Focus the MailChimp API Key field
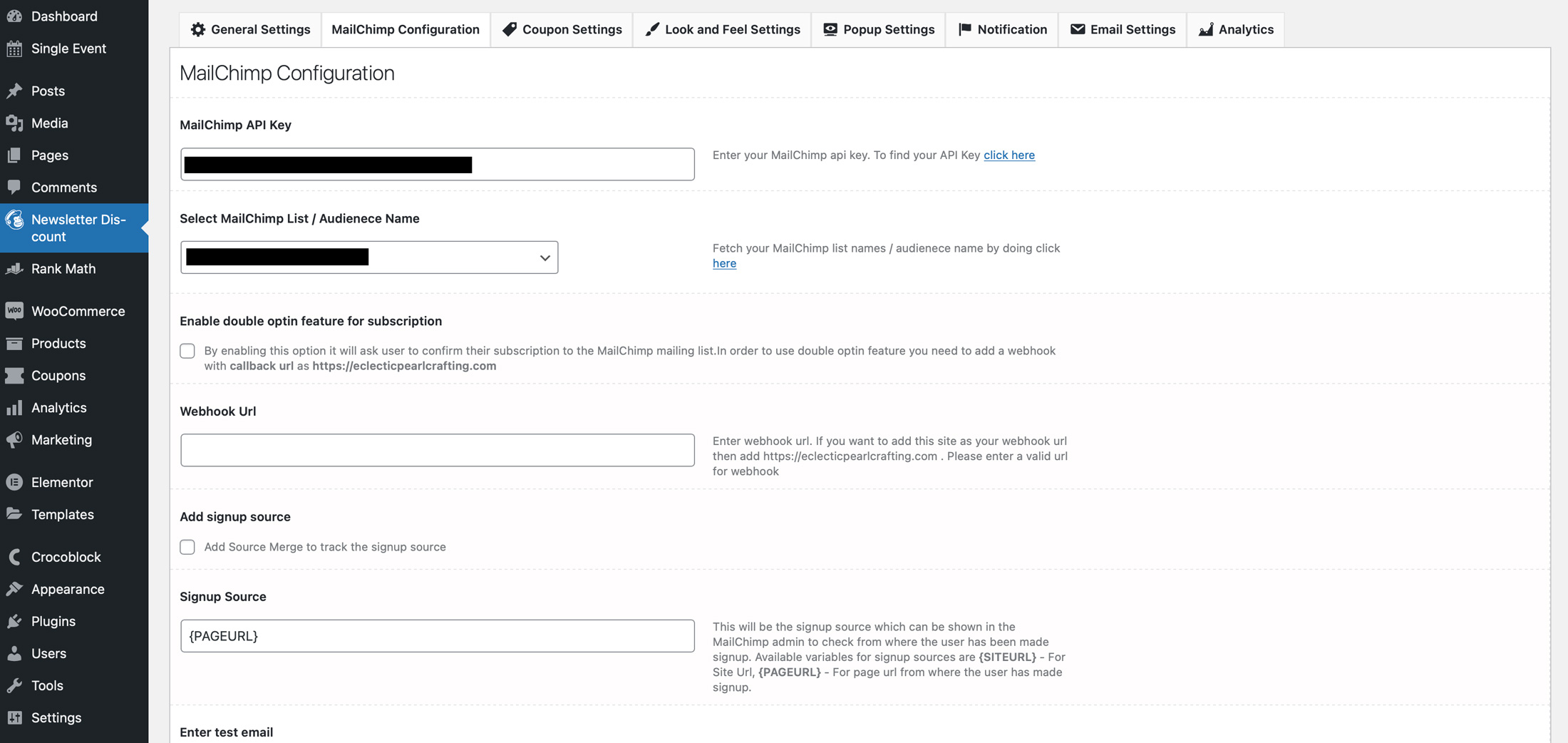Screen dimensions: 1568x743 (x=438, y=164)
